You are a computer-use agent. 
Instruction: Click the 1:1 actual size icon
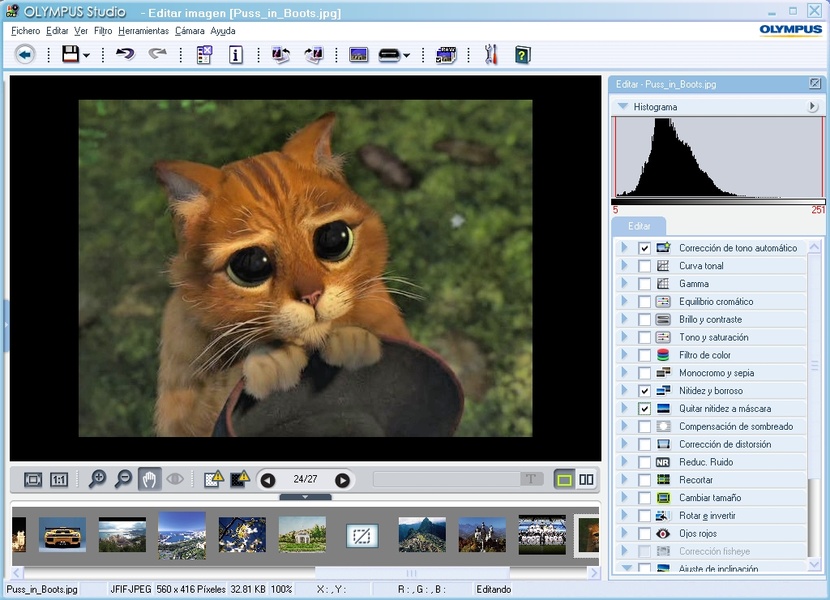point(59,480)
